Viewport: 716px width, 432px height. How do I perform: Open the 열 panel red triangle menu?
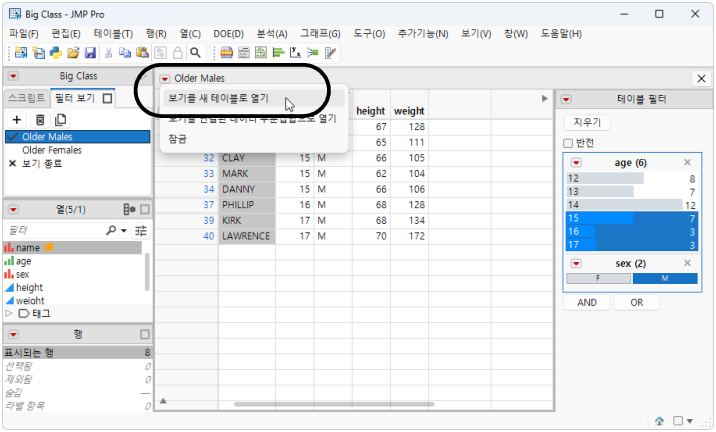[x=13, y=210]
